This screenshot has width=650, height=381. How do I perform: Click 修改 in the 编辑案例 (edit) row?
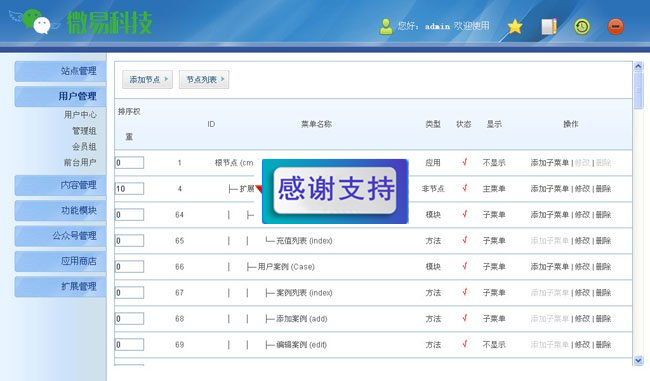click(x=582, y=345)
